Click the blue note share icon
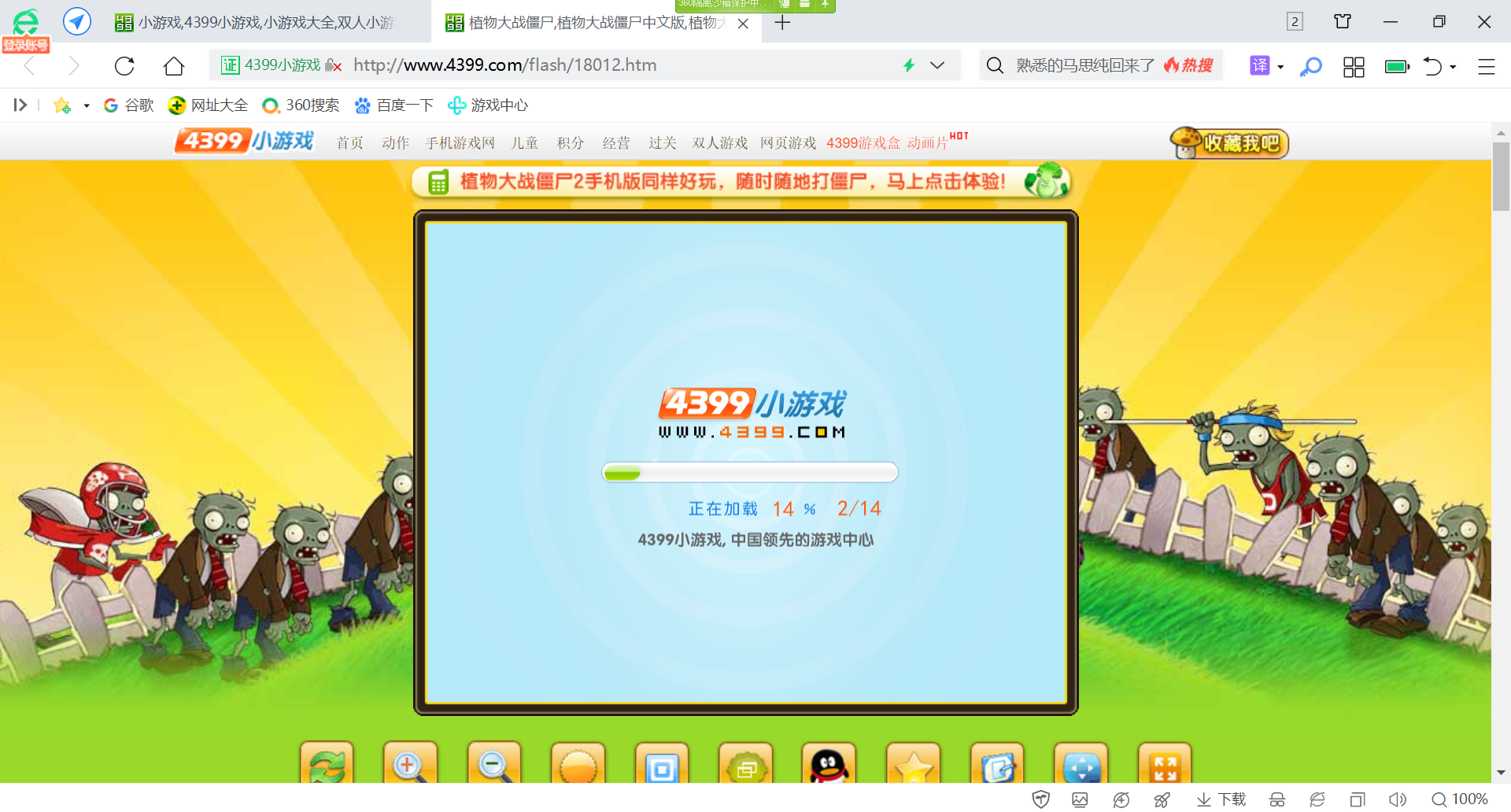Viewport: 1511px width, 812px height. pos(998,763)
